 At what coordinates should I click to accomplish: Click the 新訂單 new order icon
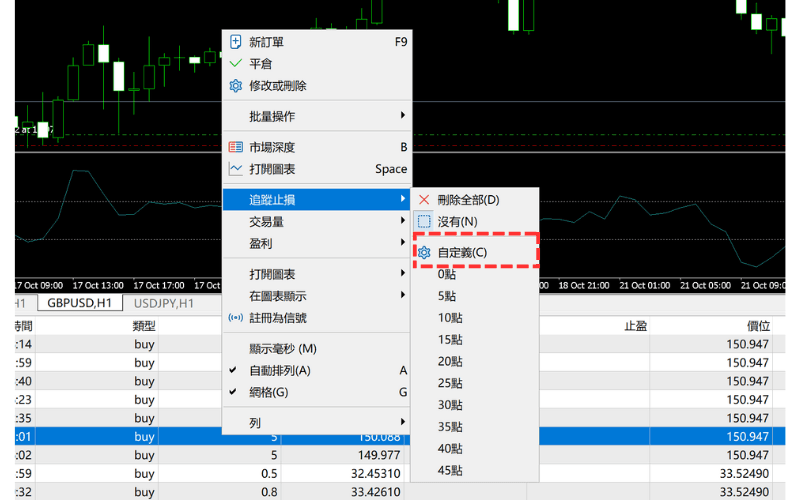coord(236,42)
